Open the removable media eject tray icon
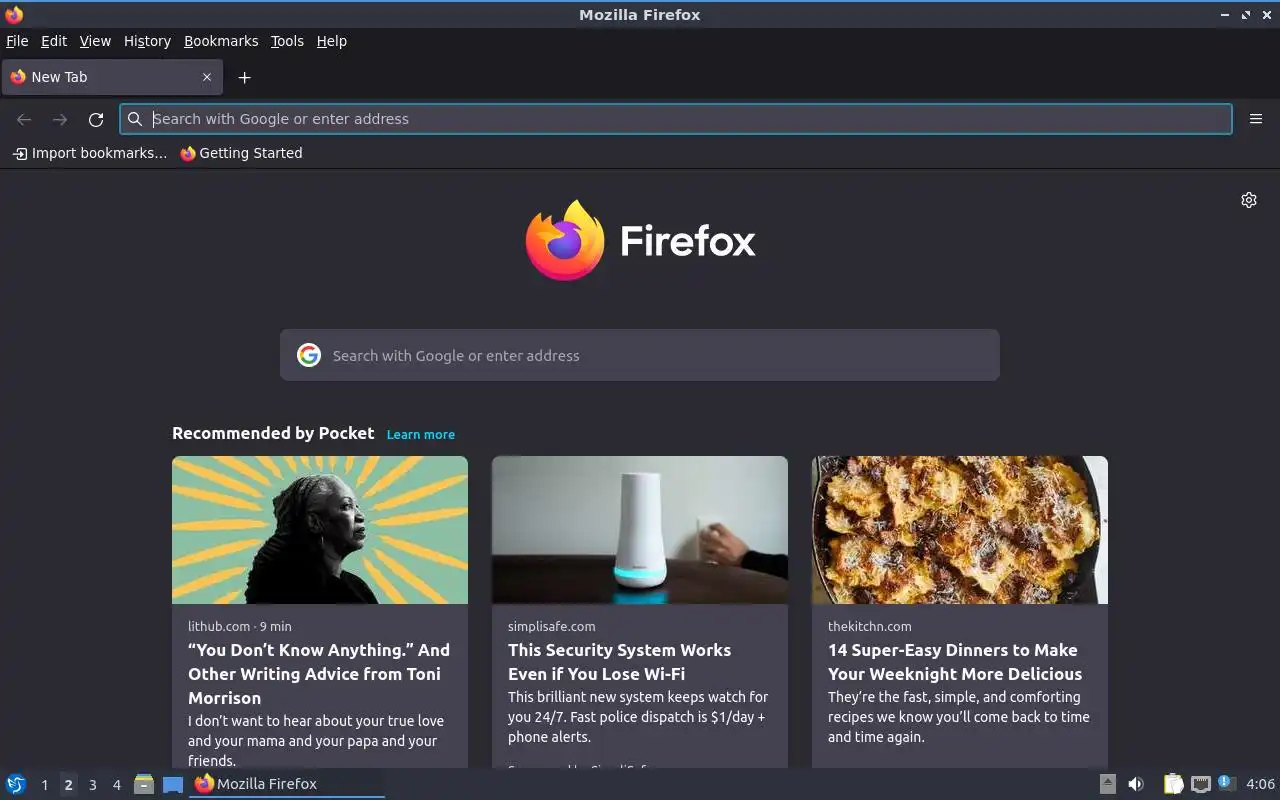Screen dimensions: 1280x800 [x=1108, y=784]
